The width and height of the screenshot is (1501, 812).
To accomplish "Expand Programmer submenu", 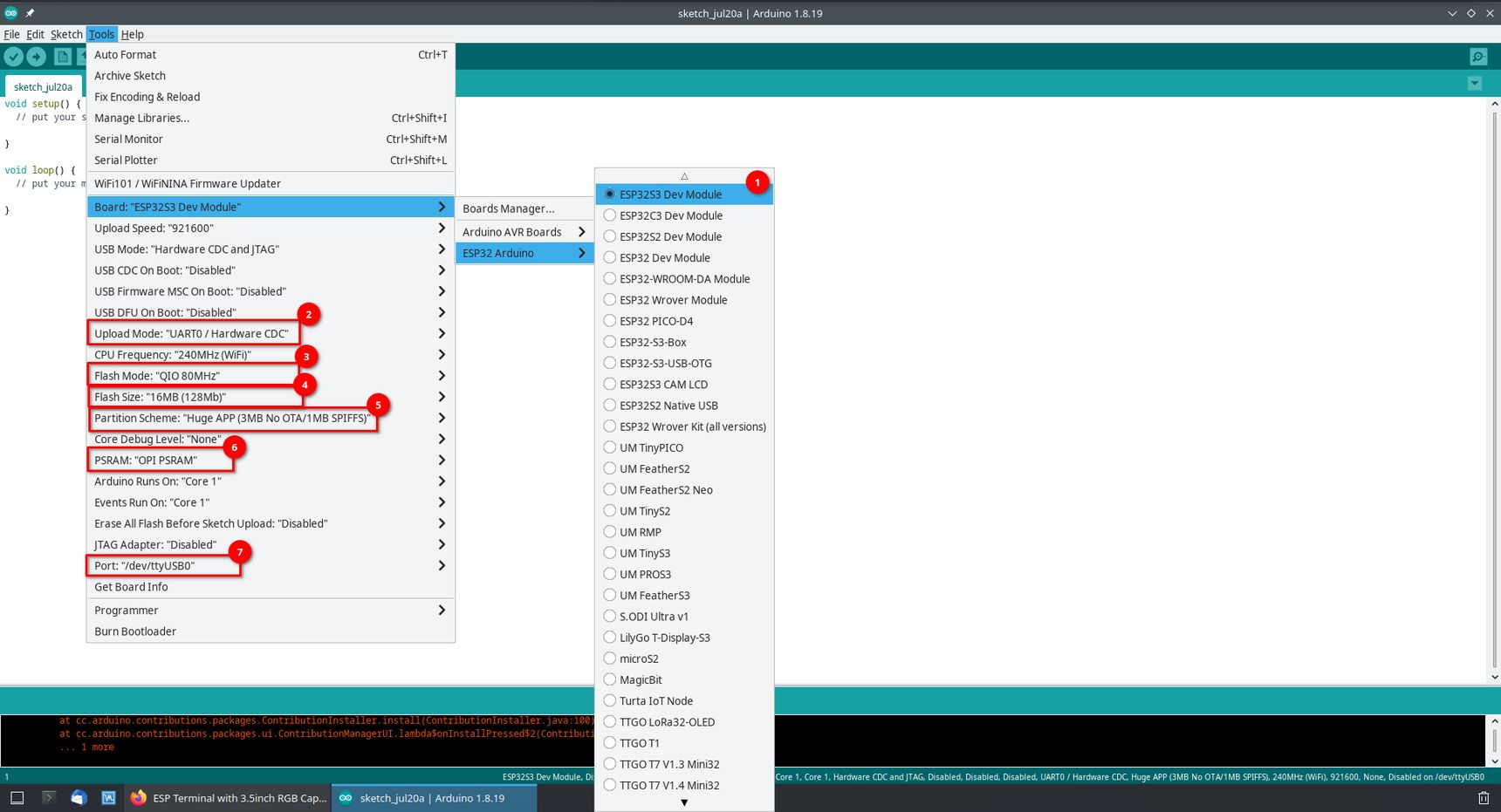I will click(x=271, y=611).
